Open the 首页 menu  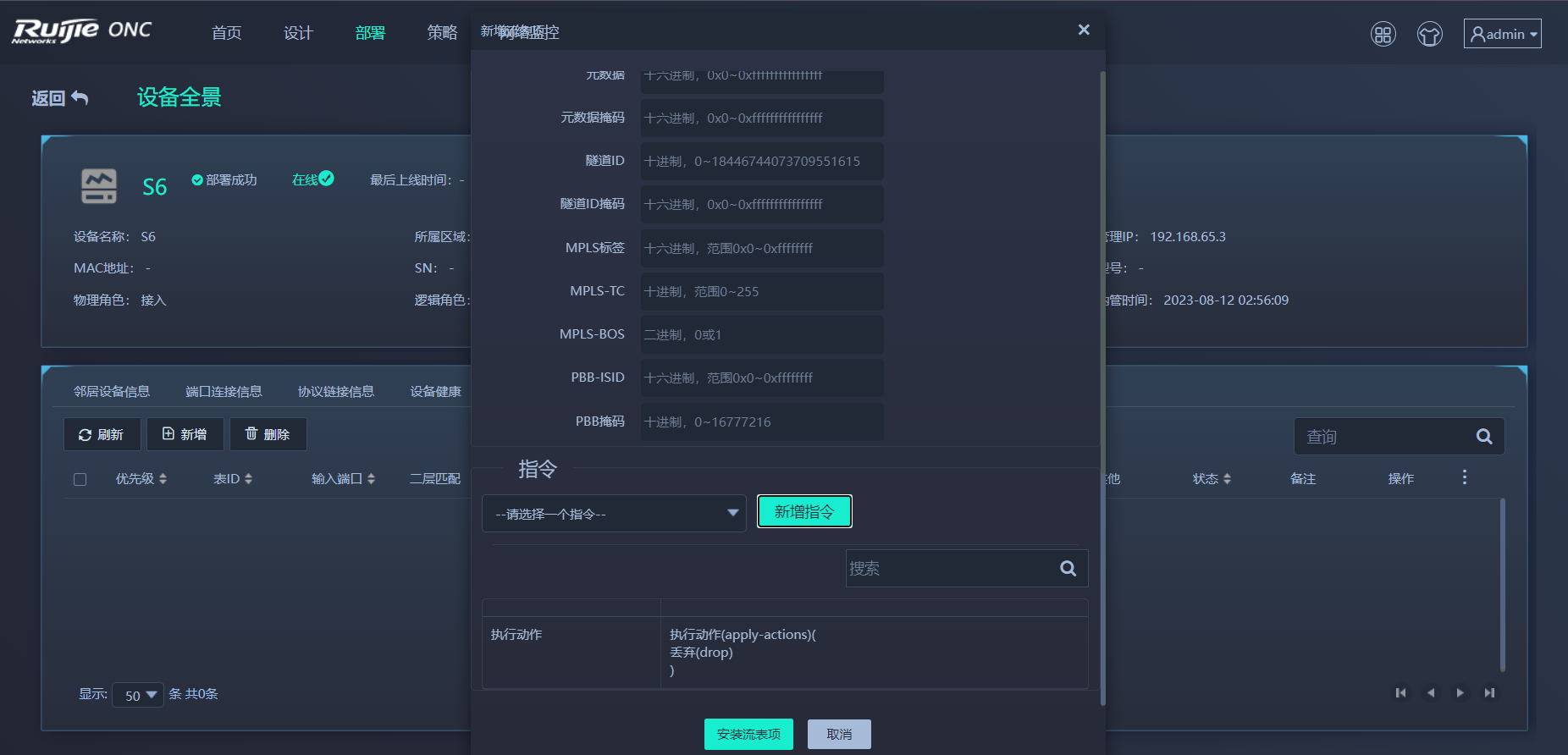(227, 33)
